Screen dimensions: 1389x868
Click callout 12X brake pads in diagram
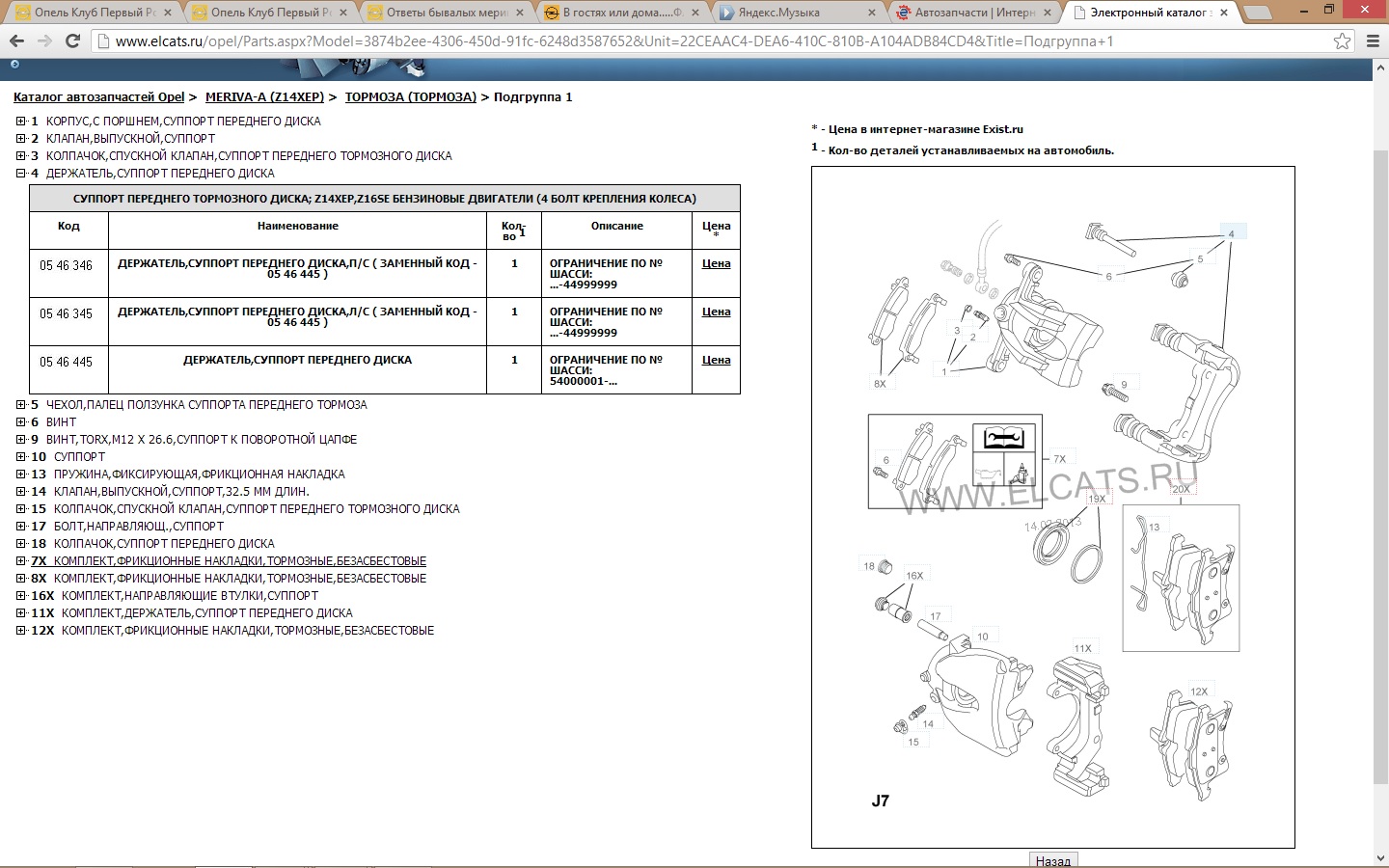(1199, 692)
